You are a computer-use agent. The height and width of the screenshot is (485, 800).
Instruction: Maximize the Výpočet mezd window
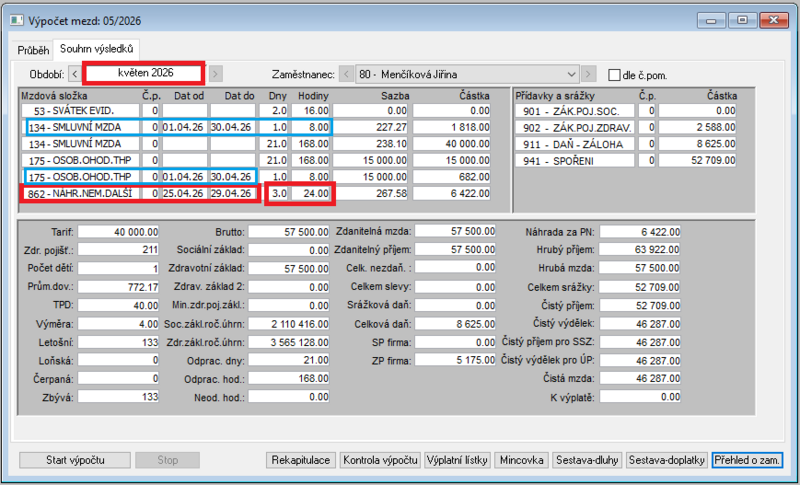(742, 20)
